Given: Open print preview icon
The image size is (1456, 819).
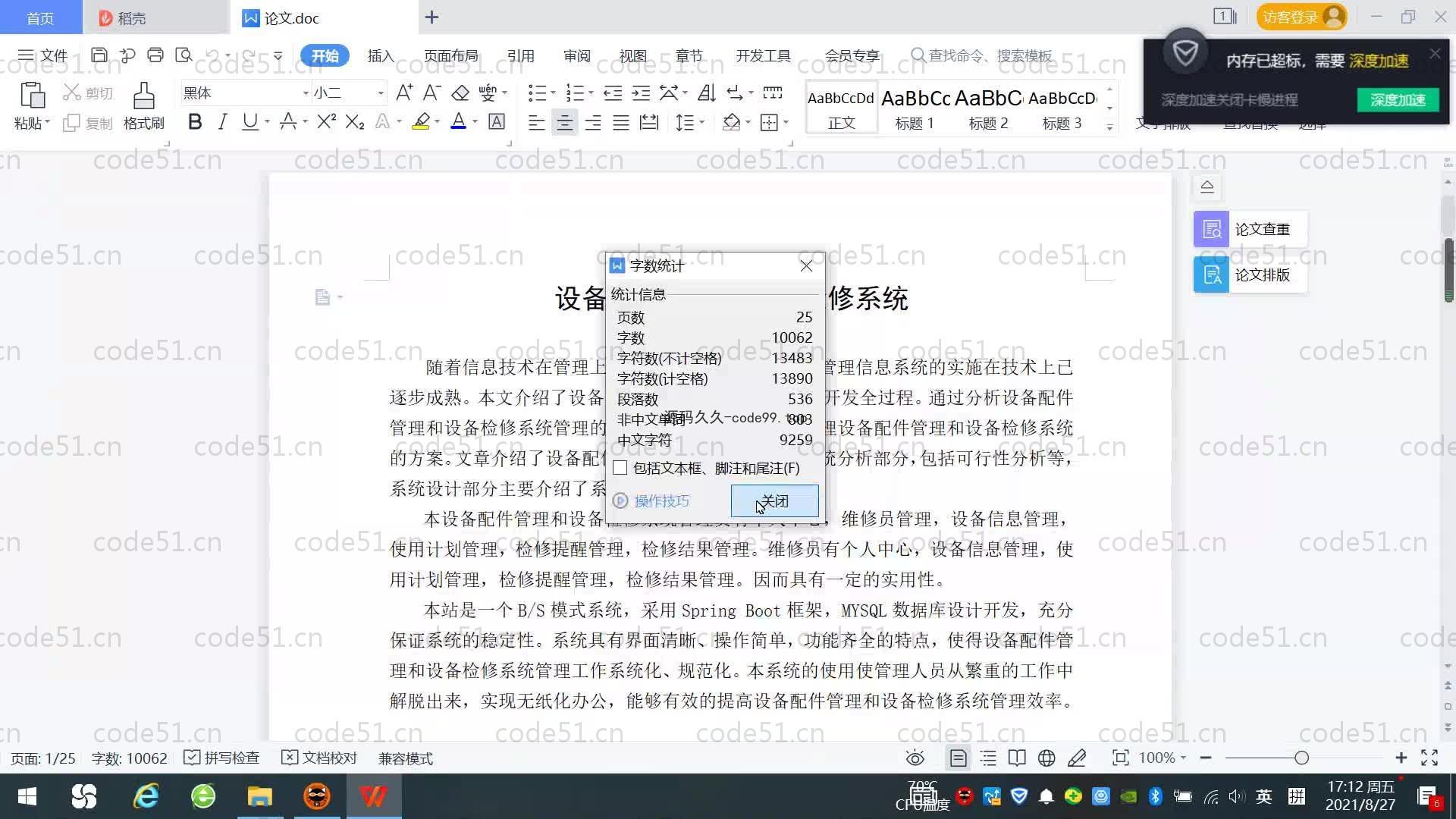Looking at the screenshot, I should pos(184,55).
